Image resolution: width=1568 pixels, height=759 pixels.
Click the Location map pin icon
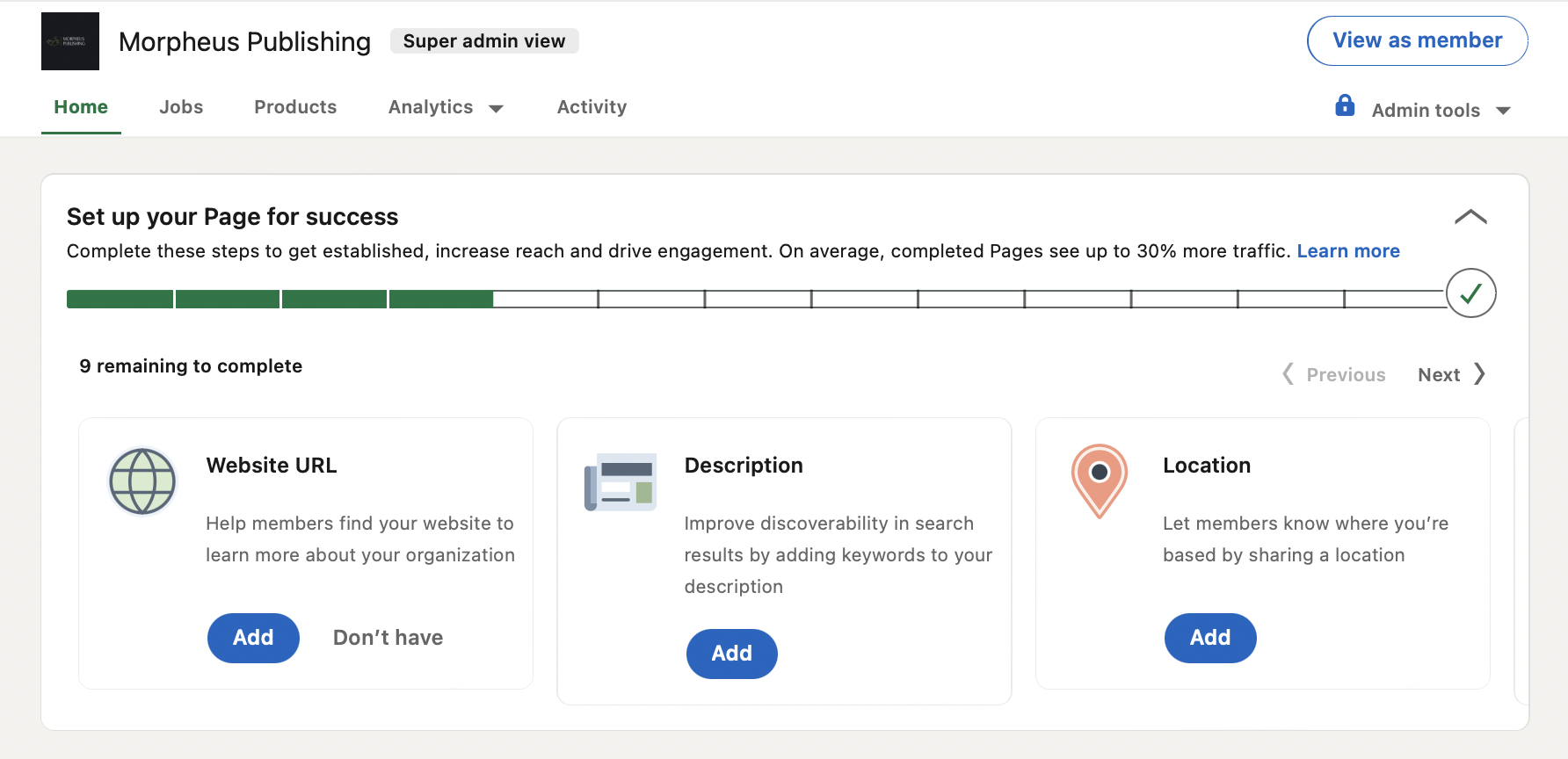pos(1099,481)
